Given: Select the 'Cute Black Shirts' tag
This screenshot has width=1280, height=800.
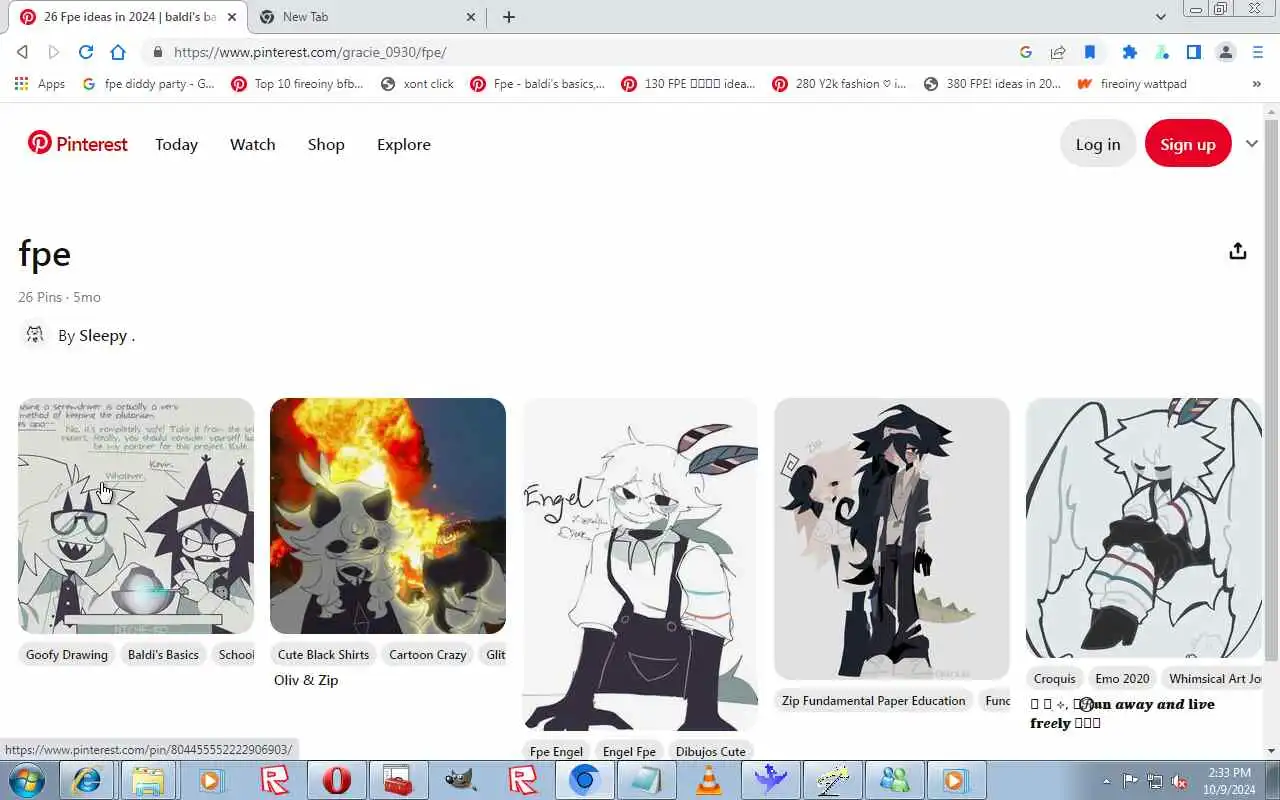Looking at the screenshot, I should tap(323, 655).
